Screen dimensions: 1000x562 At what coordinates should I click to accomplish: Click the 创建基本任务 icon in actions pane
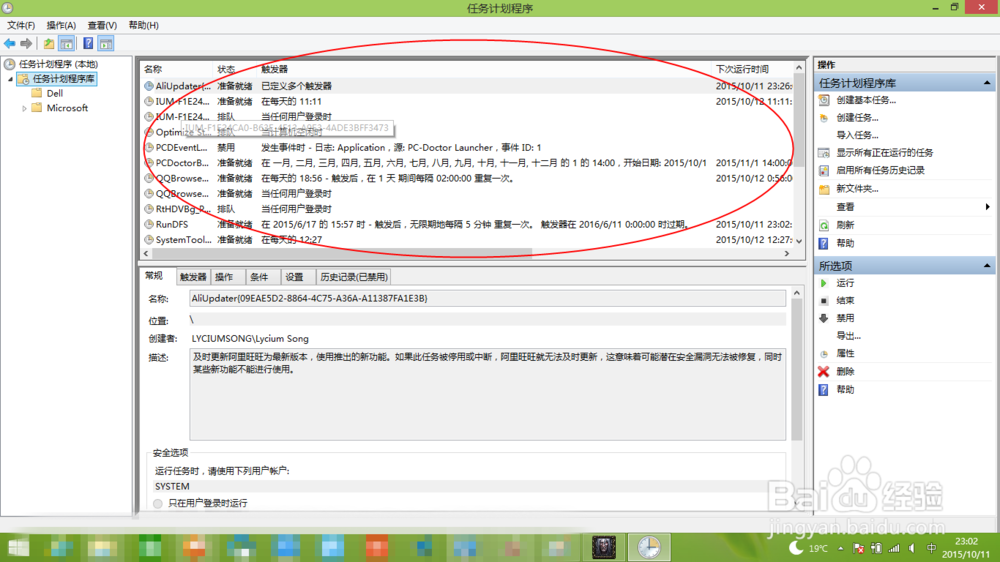(824, 100)
